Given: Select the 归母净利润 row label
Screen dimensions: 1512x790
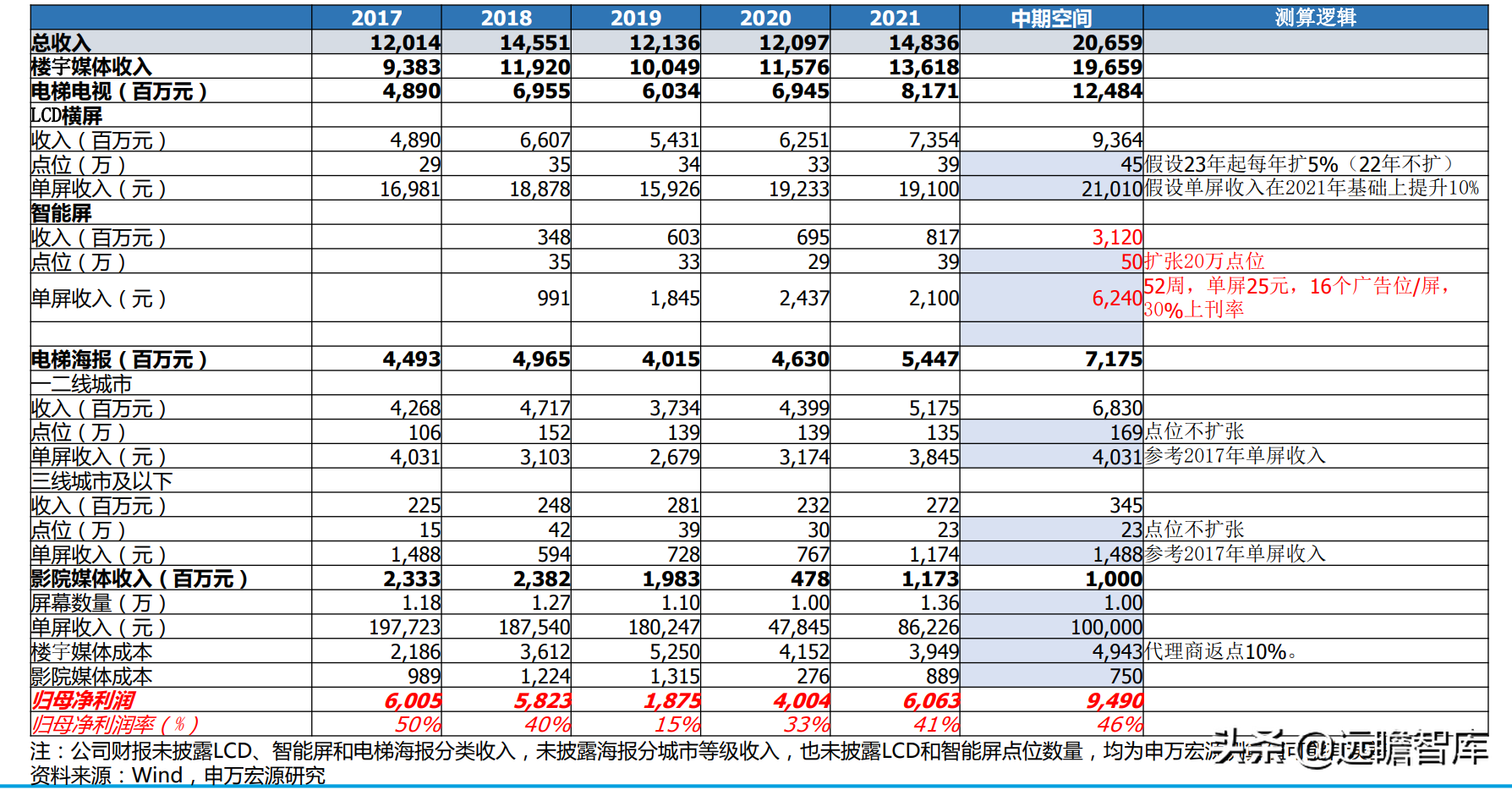Looking at the screenshot, I should tap(82, 700).
